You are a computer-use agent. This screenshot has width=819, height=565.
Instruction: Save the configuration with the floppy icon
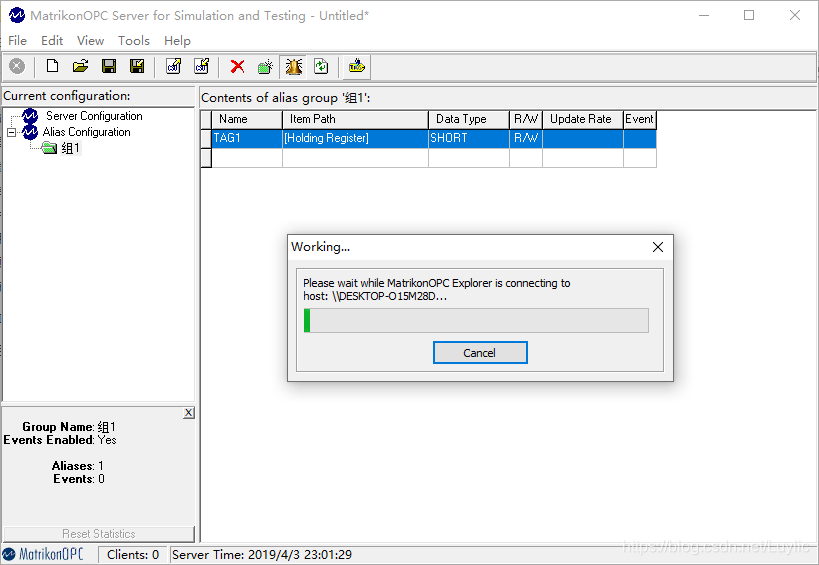pos(109,66)
